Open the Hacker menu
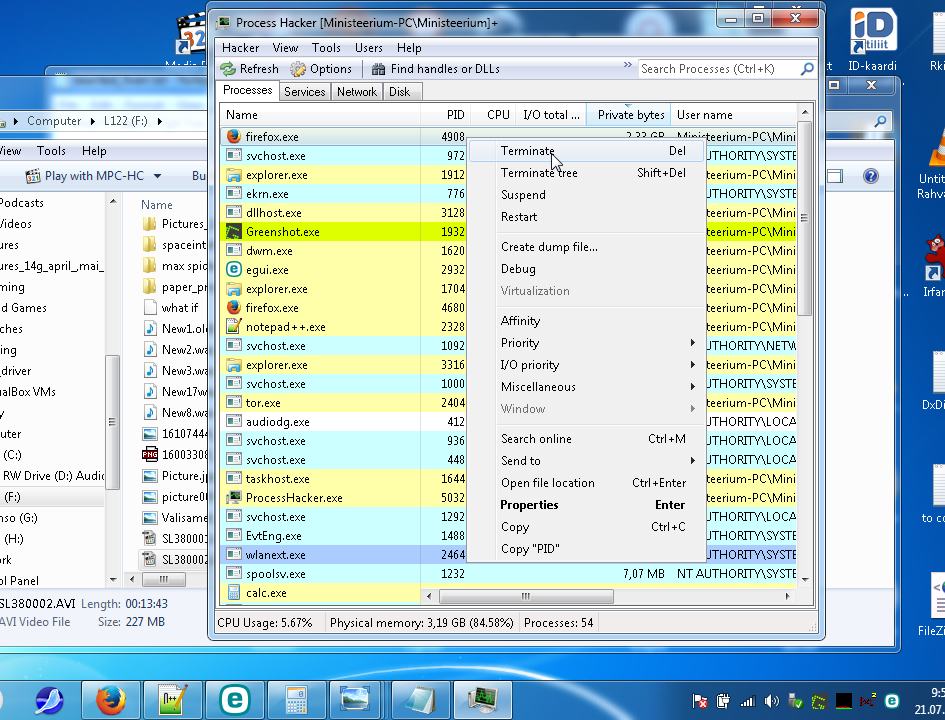 240,48
